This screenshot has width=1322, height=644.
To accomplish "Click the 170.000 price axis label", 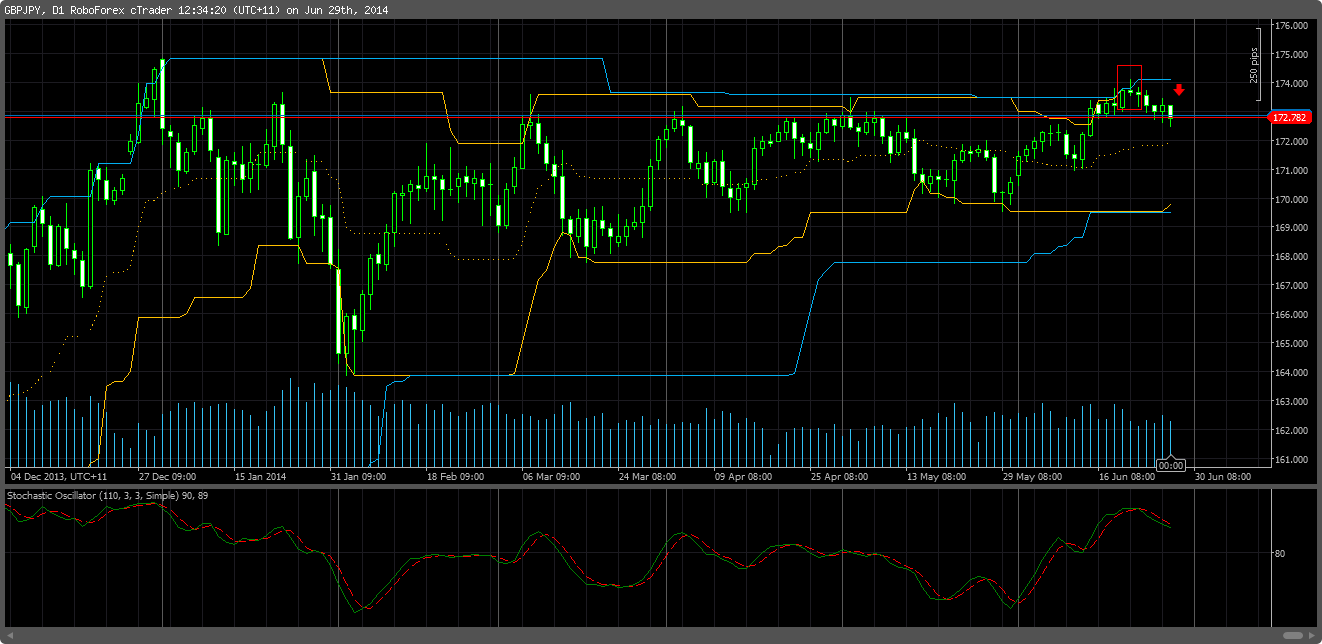I will tap(1290, 199).
